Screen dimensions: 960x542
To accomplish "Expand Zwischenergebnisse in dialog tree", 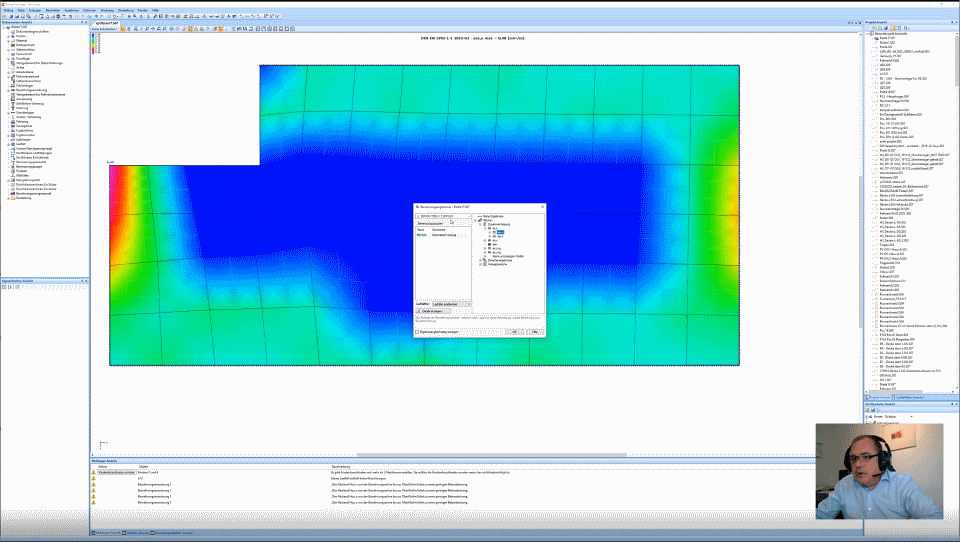I will [x=480, y=260].
